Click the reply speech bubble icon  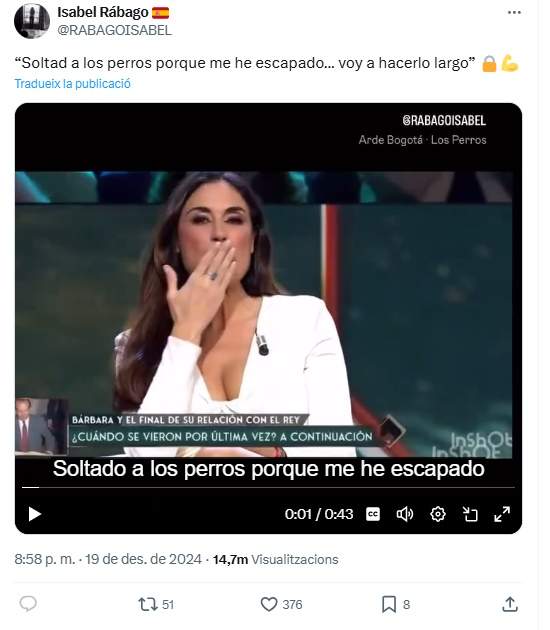(28, 604)
